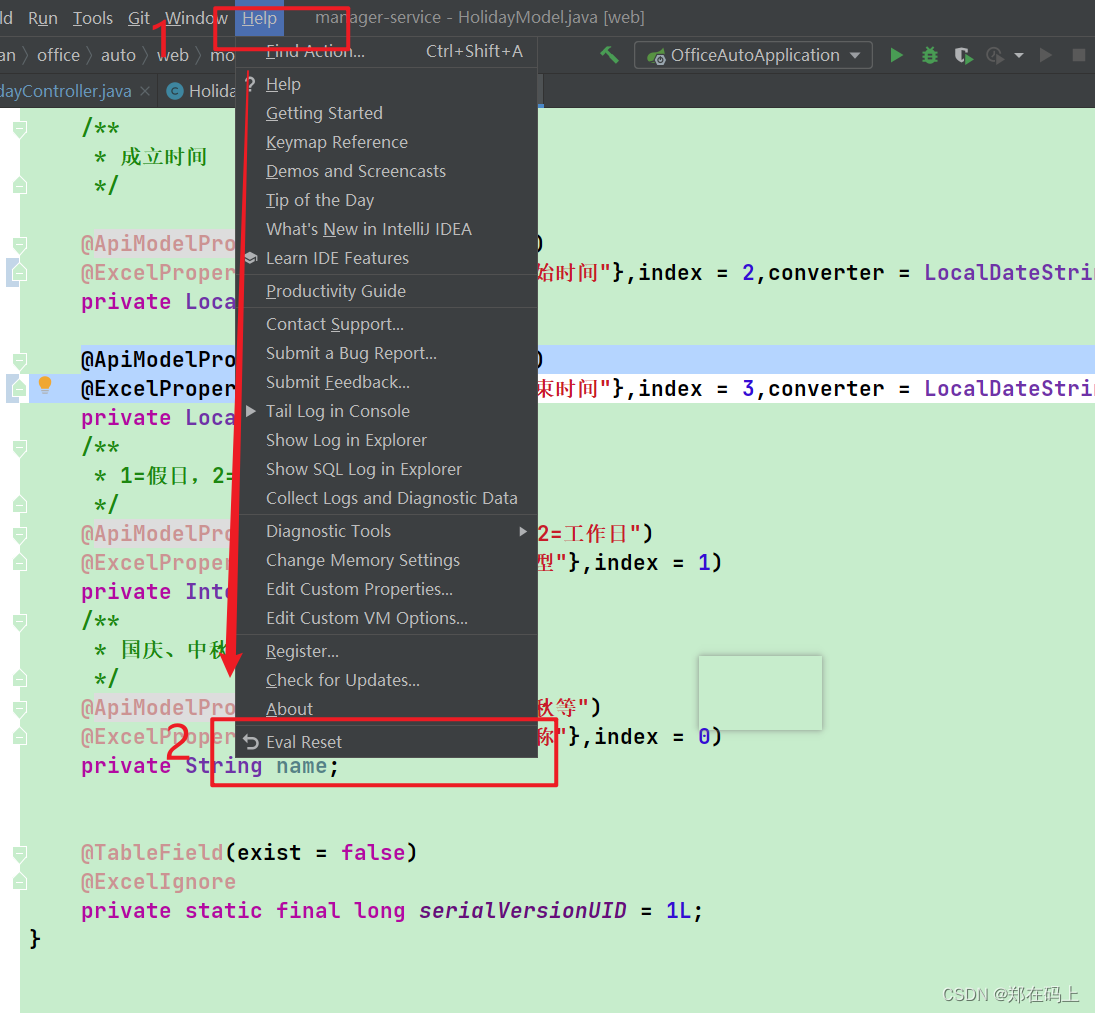The height and width of the screenshot is (1013, 1095).
Task: Click the yellow lightbulb intention icon
Action: [x=45, y=384]
